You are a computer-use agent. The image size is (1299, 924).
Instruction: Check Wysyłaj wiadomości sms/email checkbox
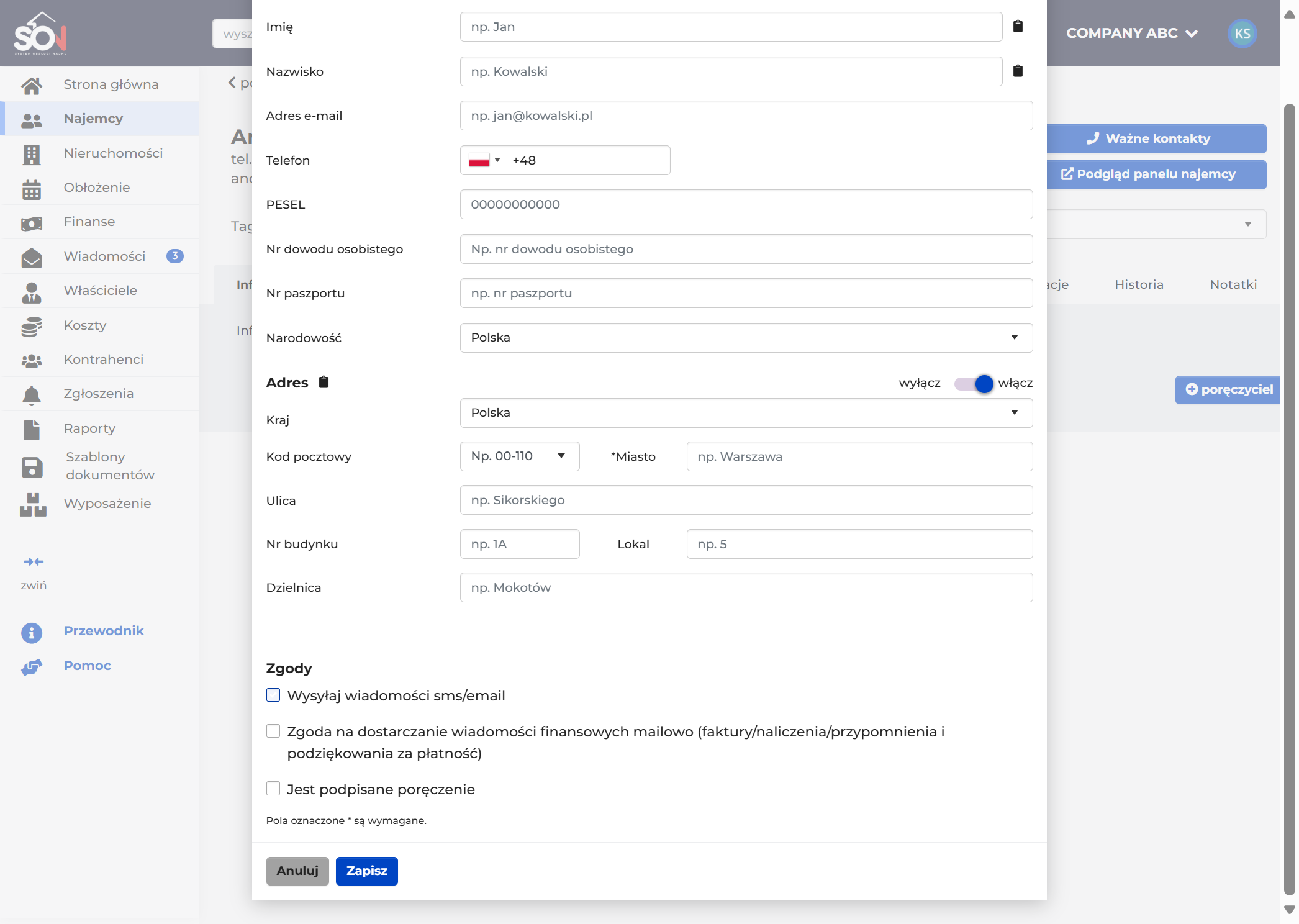(x=273, y=695)
